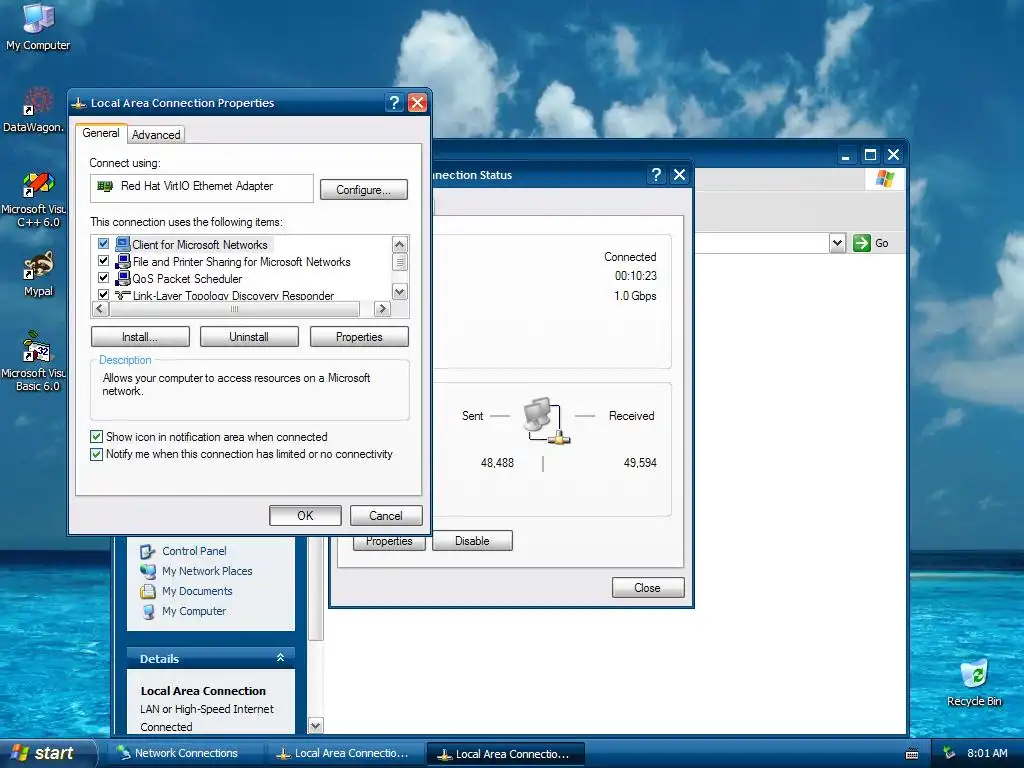Maximize the Network Connections window
The width and height of the screenshot is (1024, 768).
tap(870, 155)
